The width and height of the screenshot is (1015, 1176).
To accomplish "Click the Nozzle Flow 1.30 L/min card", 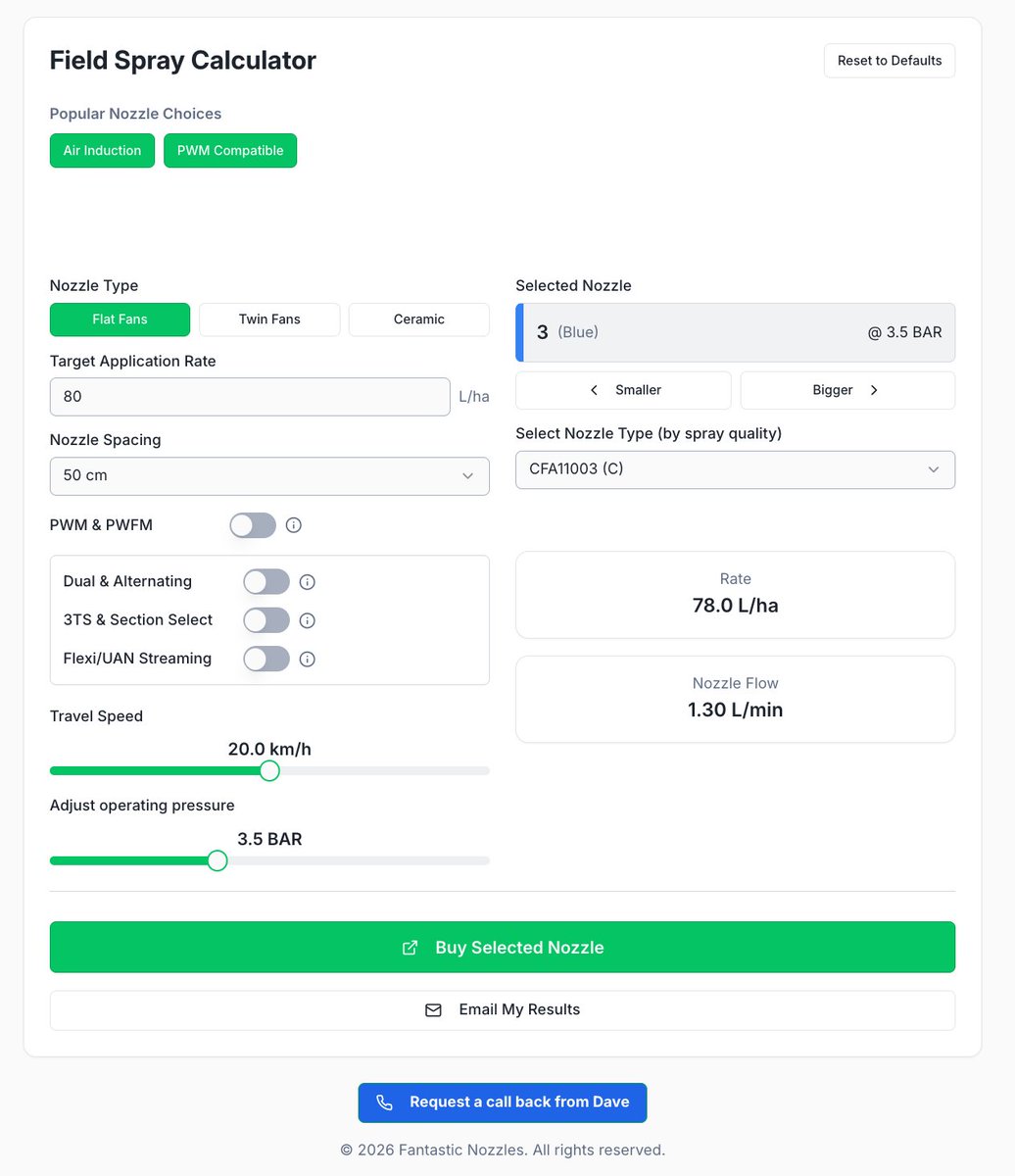I will coord(735,699).
